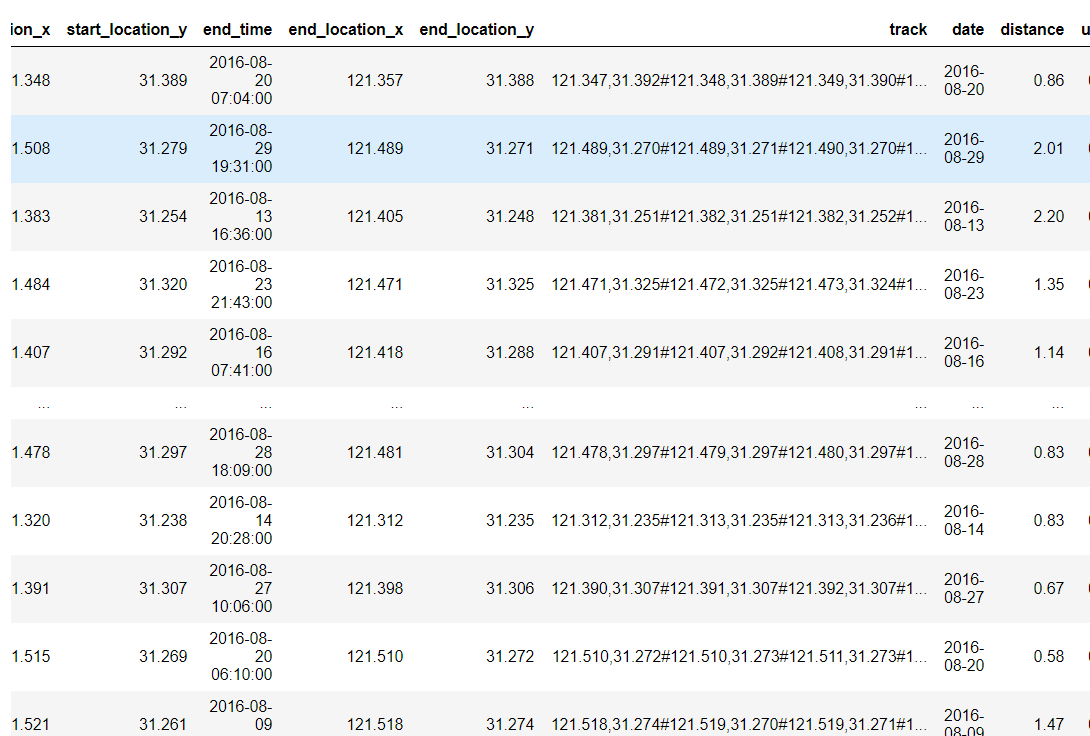The image size is (1090, 736).
Task: Click start_location_y value 31.269
Action: click(x=163, y=657)
